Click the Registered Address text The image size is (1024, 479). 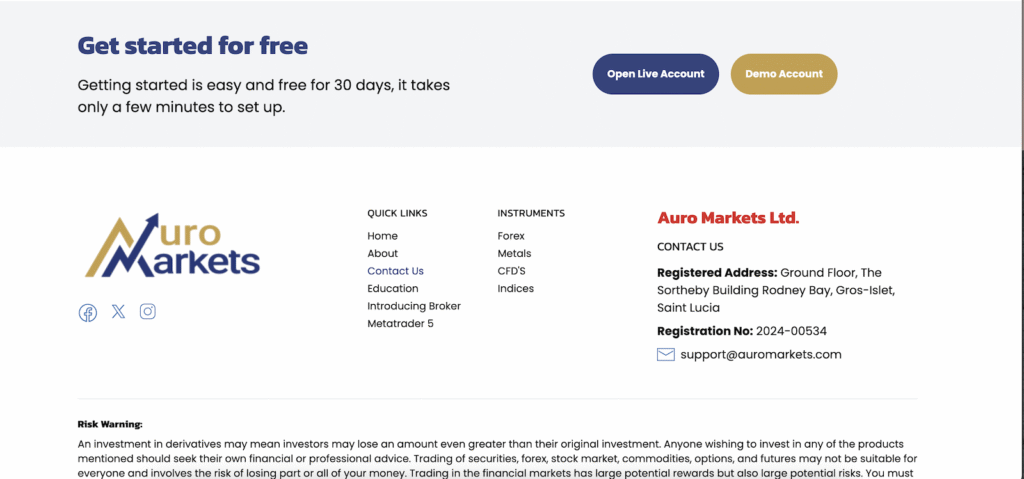(776, 290)
